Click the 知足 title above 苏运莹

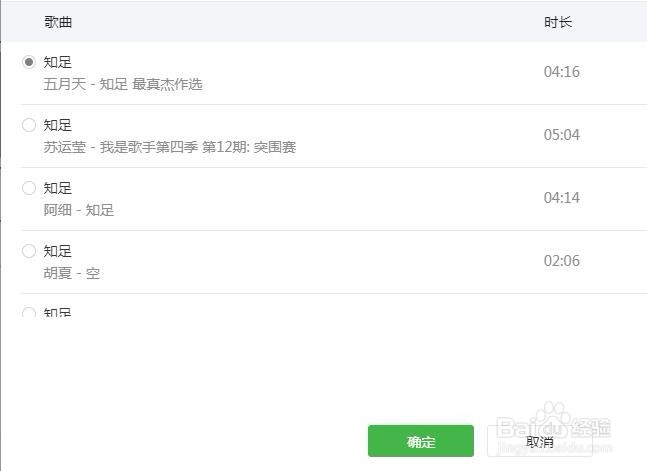[58, 125]
